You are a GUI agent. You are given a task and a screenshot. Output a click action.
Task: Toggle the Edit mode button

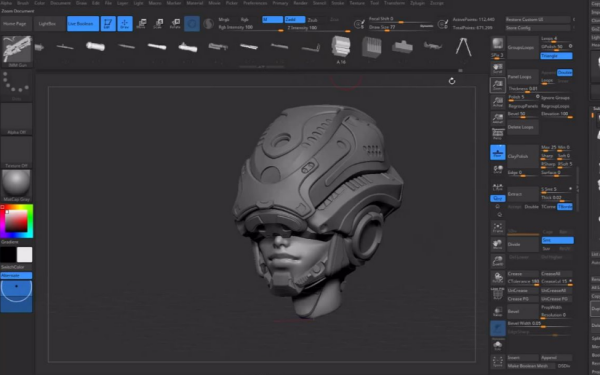pyautogui.click(x=108, y=23)
